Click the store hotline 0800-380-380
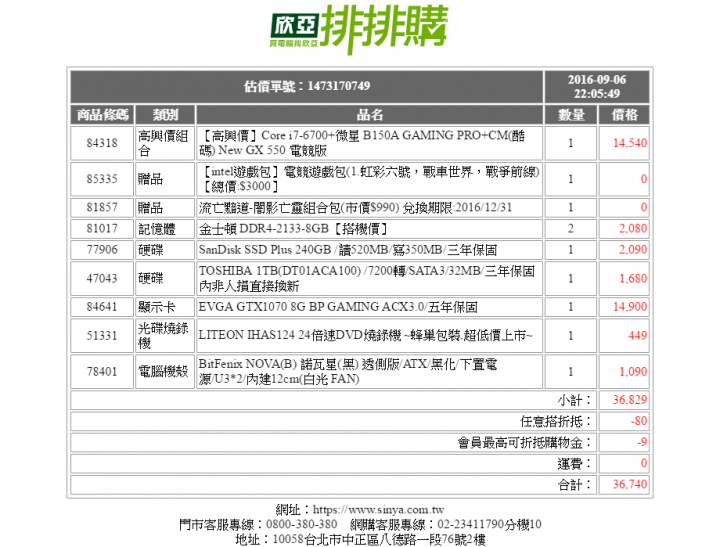The image size is (720, 547). [301, 524]
